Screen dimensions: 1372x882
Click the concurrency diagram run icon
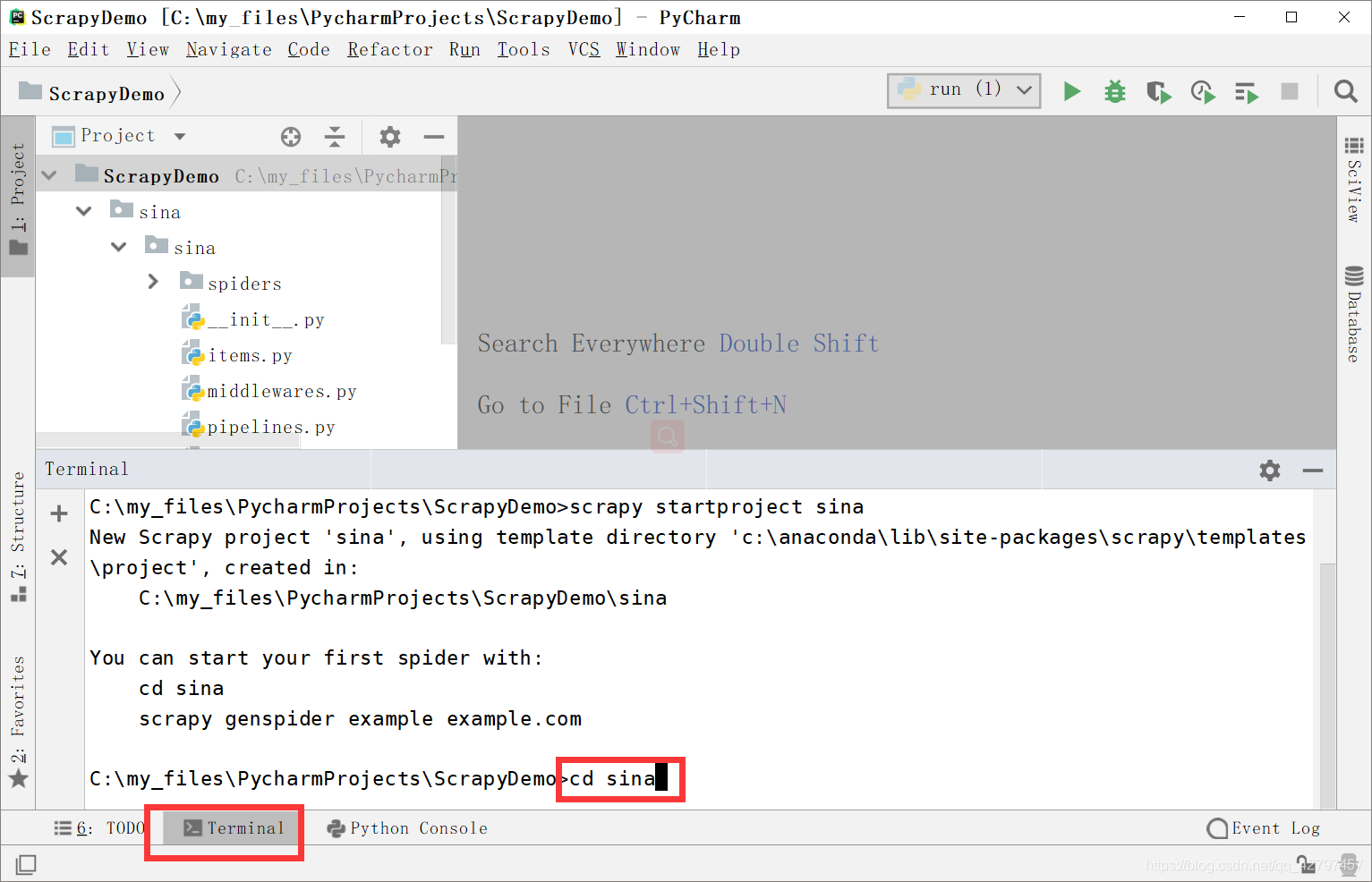(x=1246, y=91)
